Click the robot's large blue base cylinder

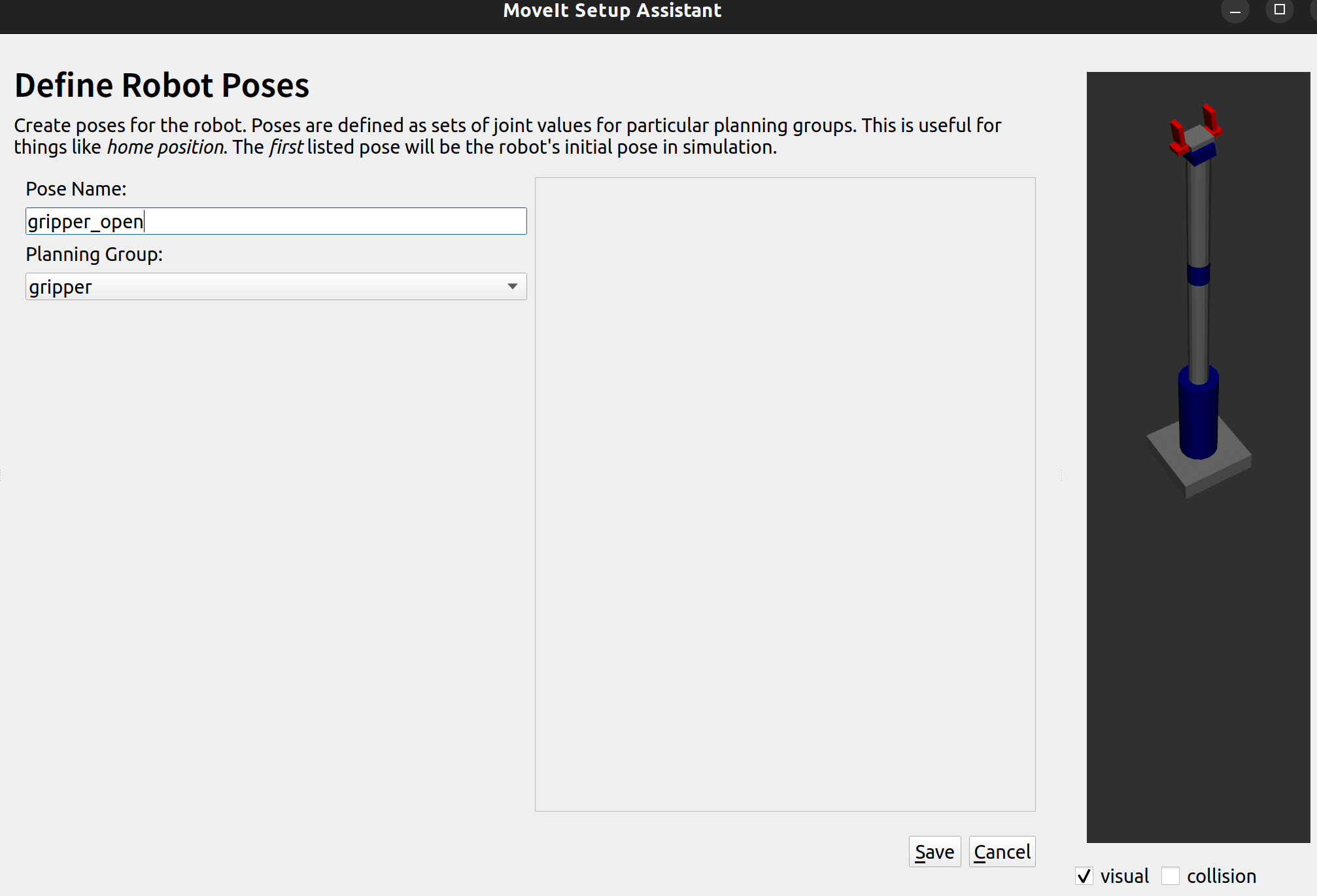click(x=1198, y=419)
